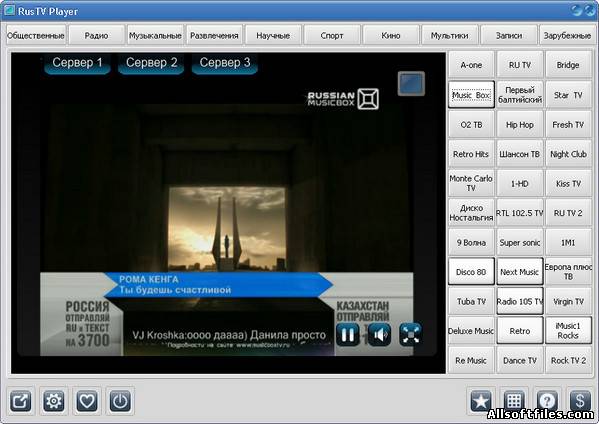Select the Hip Hop channel
This screenshot has height=424, width=599.
520,125
